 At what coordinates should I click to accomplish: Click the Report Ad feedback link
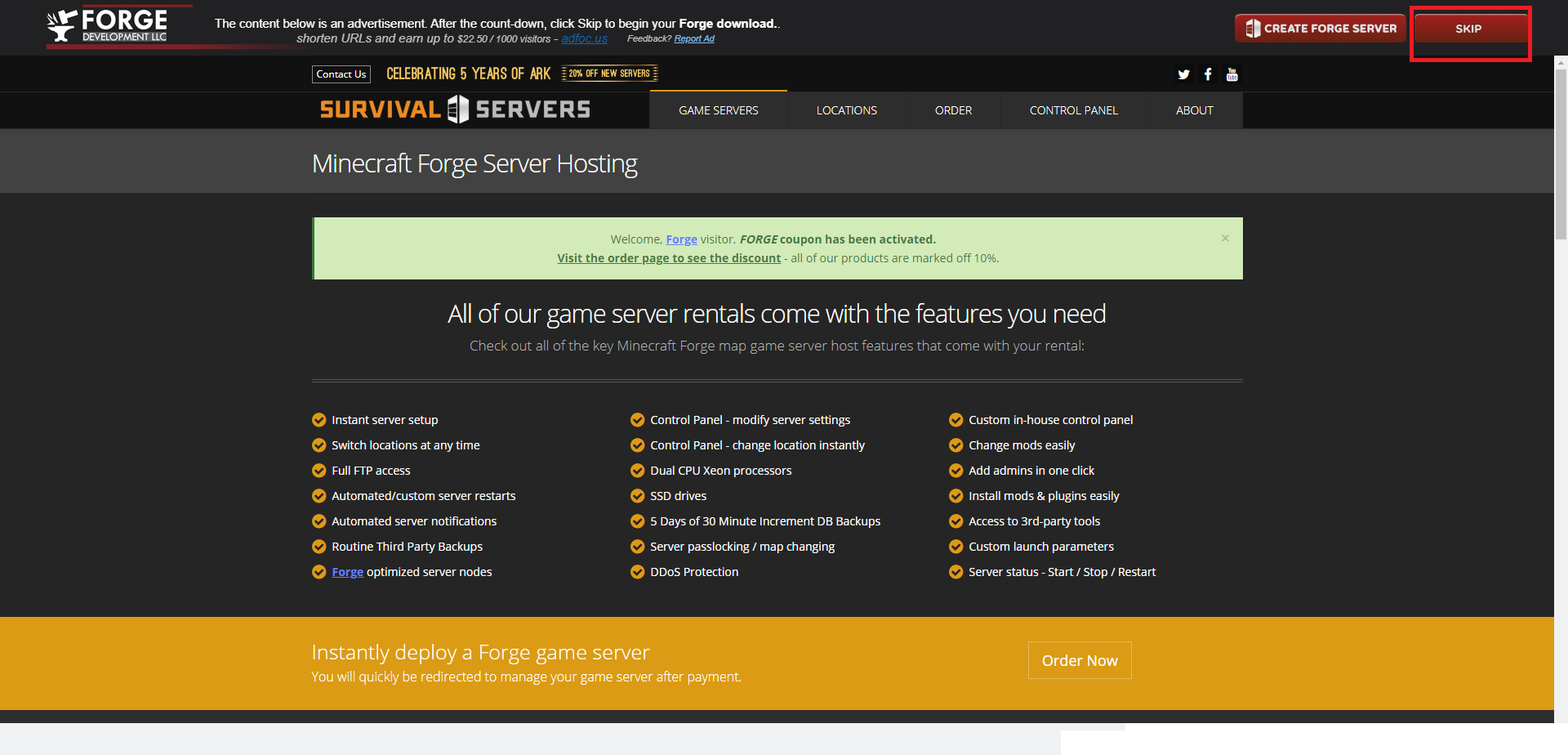[x=694, y=38]
